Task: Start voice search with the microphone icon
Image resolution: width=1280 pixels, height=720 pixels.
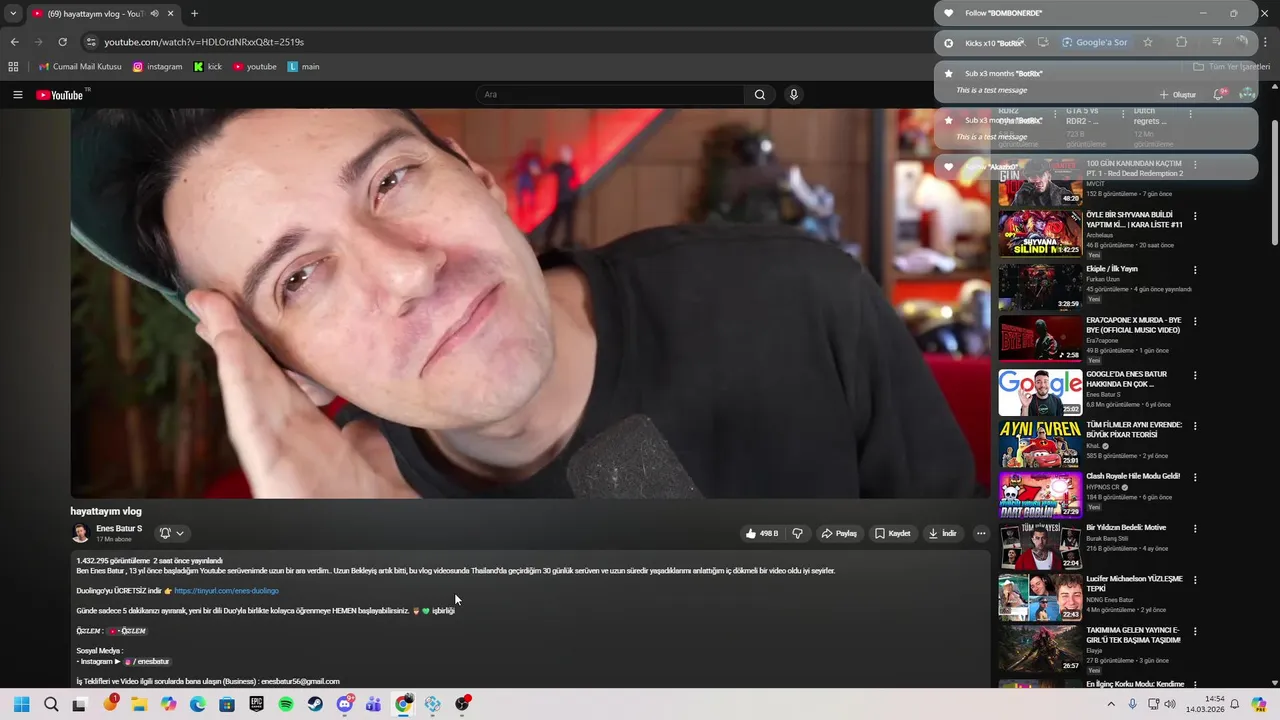Action: pos(794,95)
